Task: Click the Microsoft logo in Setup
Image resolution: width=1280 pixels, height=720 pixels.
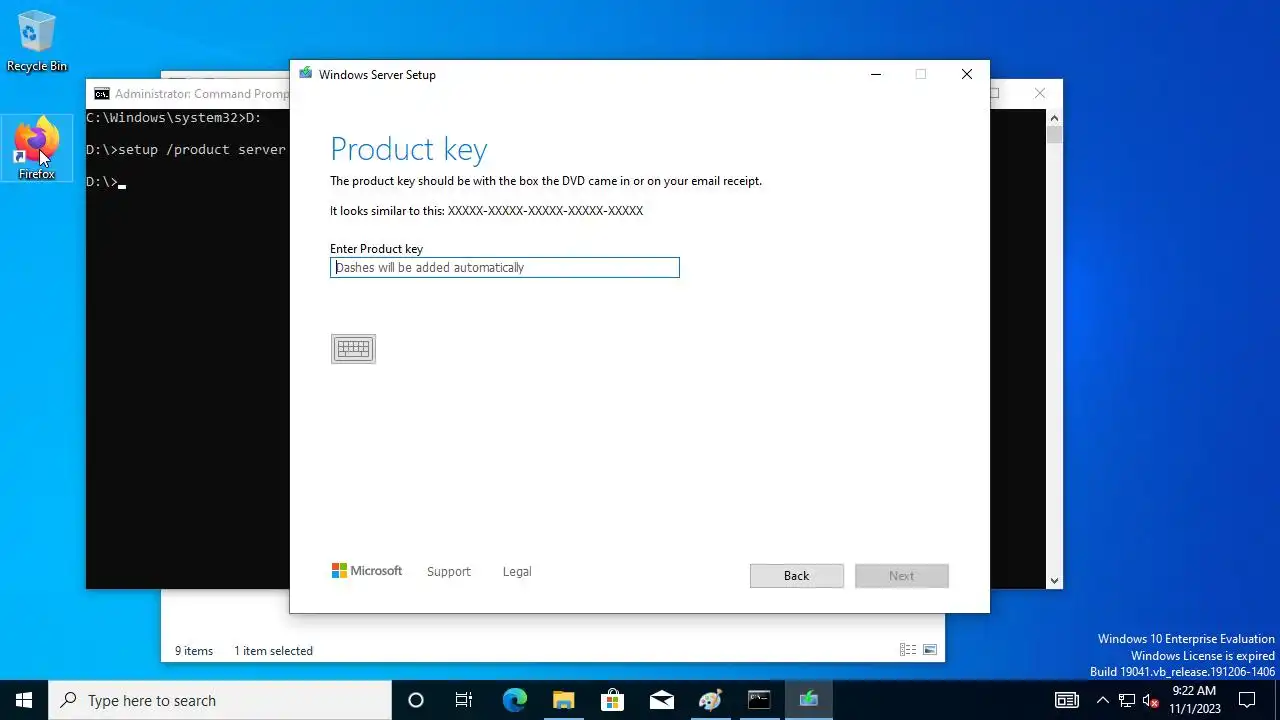Action: pyautogui.click(x=367, y=571)
